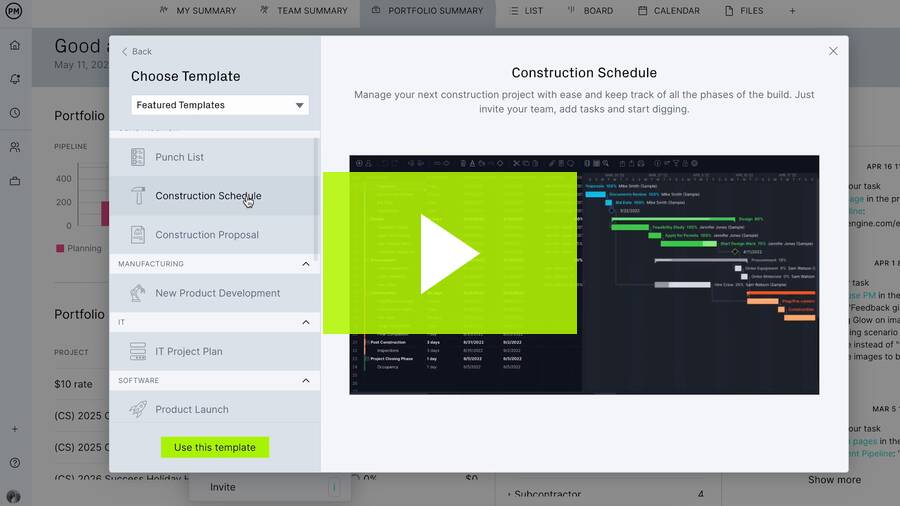Go back from Choose Template
Viewport: 900px width, 506px height.
[x=137, y=52]
